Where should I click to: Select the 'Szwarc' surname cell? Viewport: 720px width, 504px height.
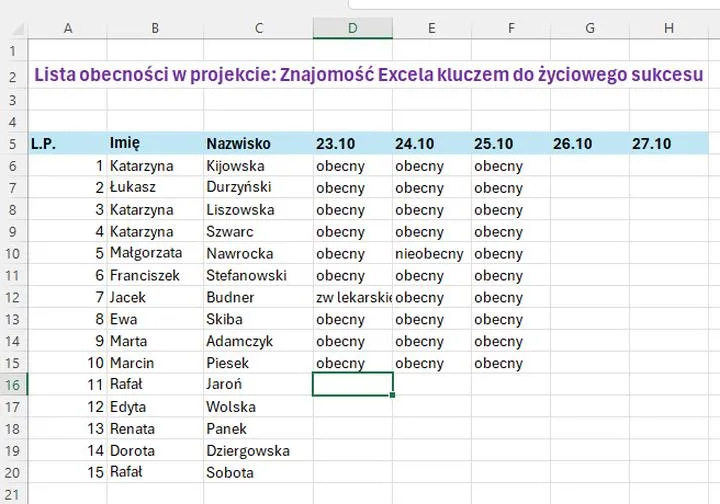[x=259, y=231]
